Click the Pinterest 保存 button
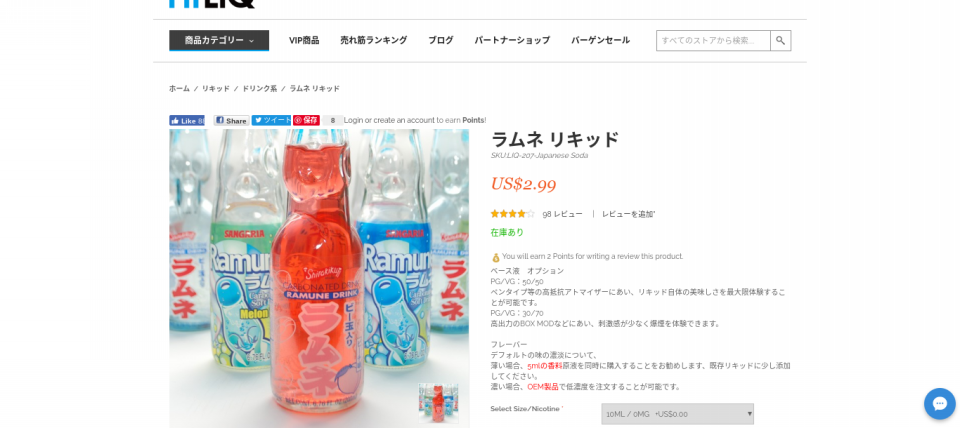Screen dimensions: 960x428 pyautogui.click(x=306, y=120)
